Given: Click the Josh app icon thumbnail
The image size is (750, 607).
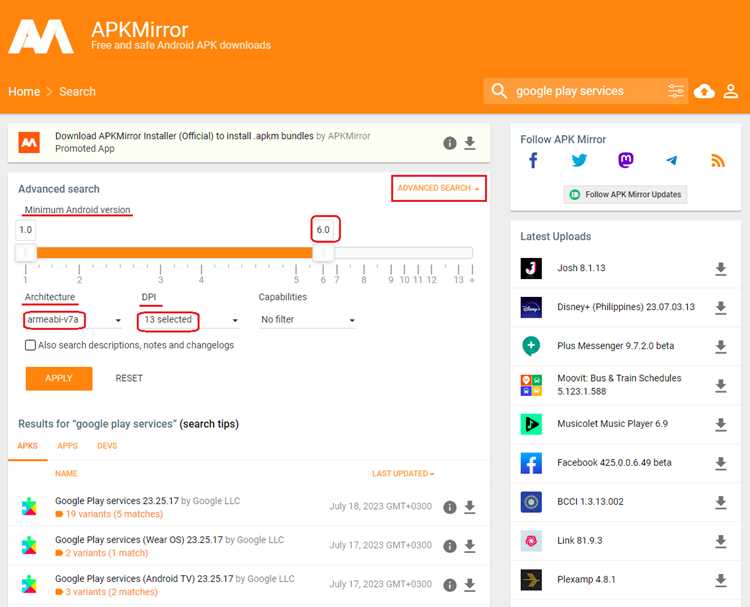Looking at the screenshot, I should [531, 268].
